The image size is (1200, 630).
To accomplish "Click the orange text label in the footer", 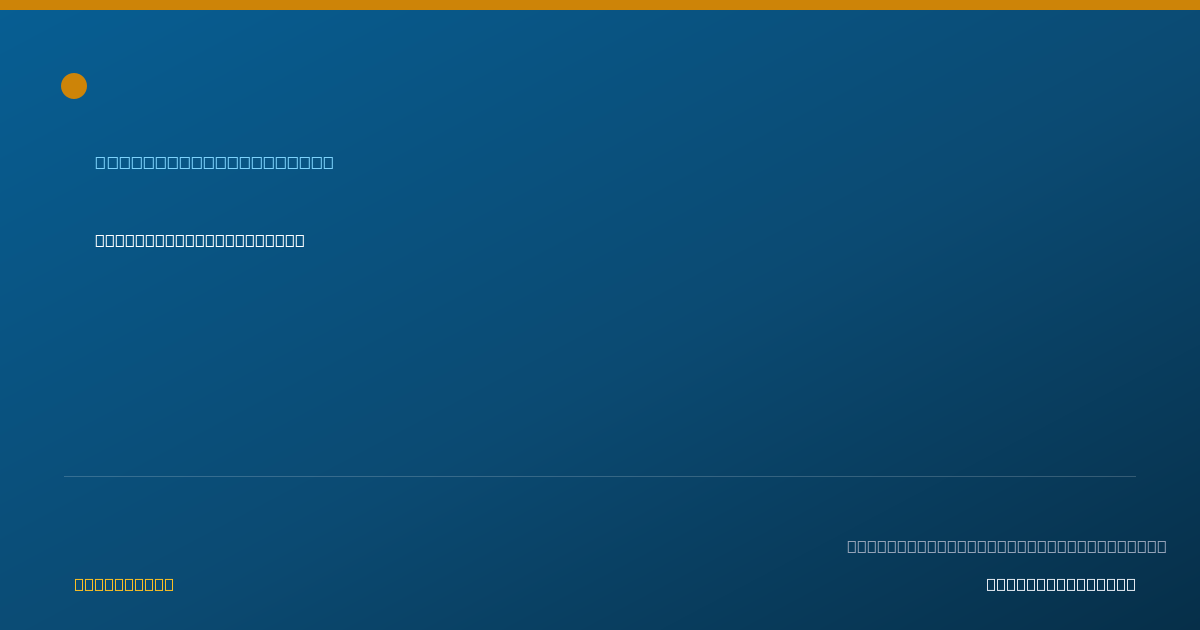I will pyautogui.click(x=124, y=584).
